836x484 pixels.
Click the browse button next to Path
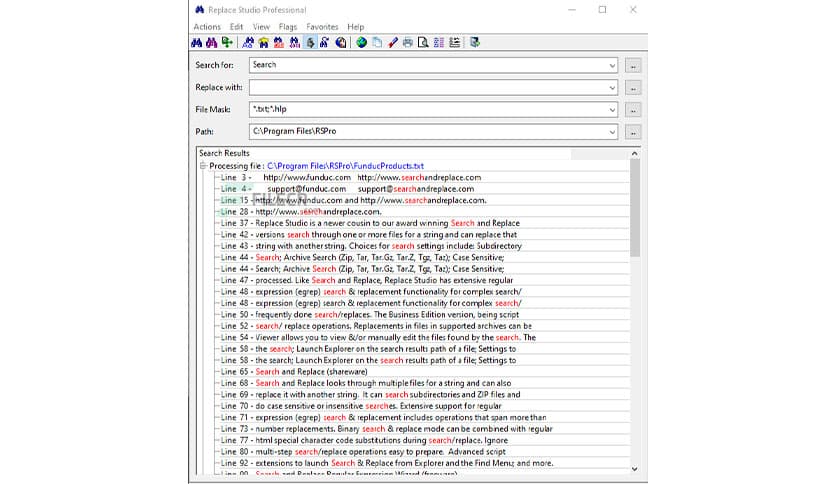(x=633, y=132)
